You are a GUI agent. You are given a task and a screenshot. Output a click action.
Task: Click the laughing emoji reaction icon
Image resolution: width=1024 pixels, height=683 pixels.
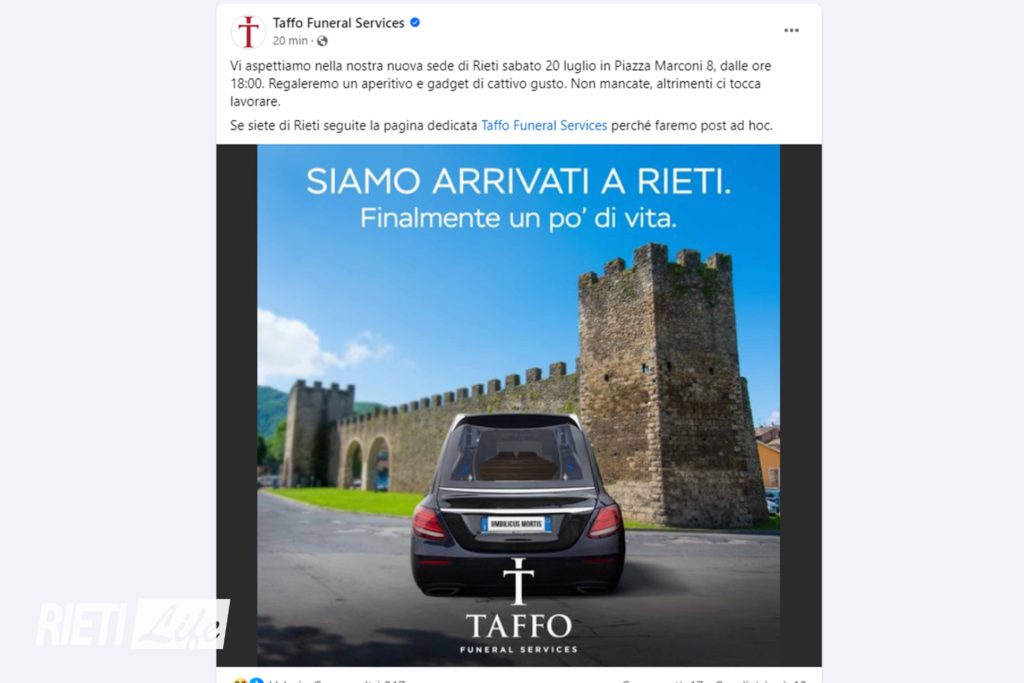[240, 680]
